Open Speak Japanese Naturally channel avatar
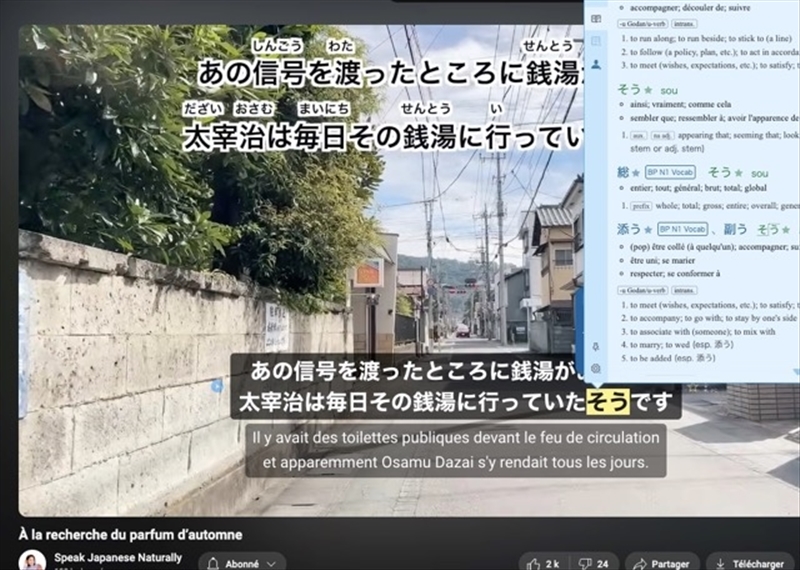 [32, 561]
